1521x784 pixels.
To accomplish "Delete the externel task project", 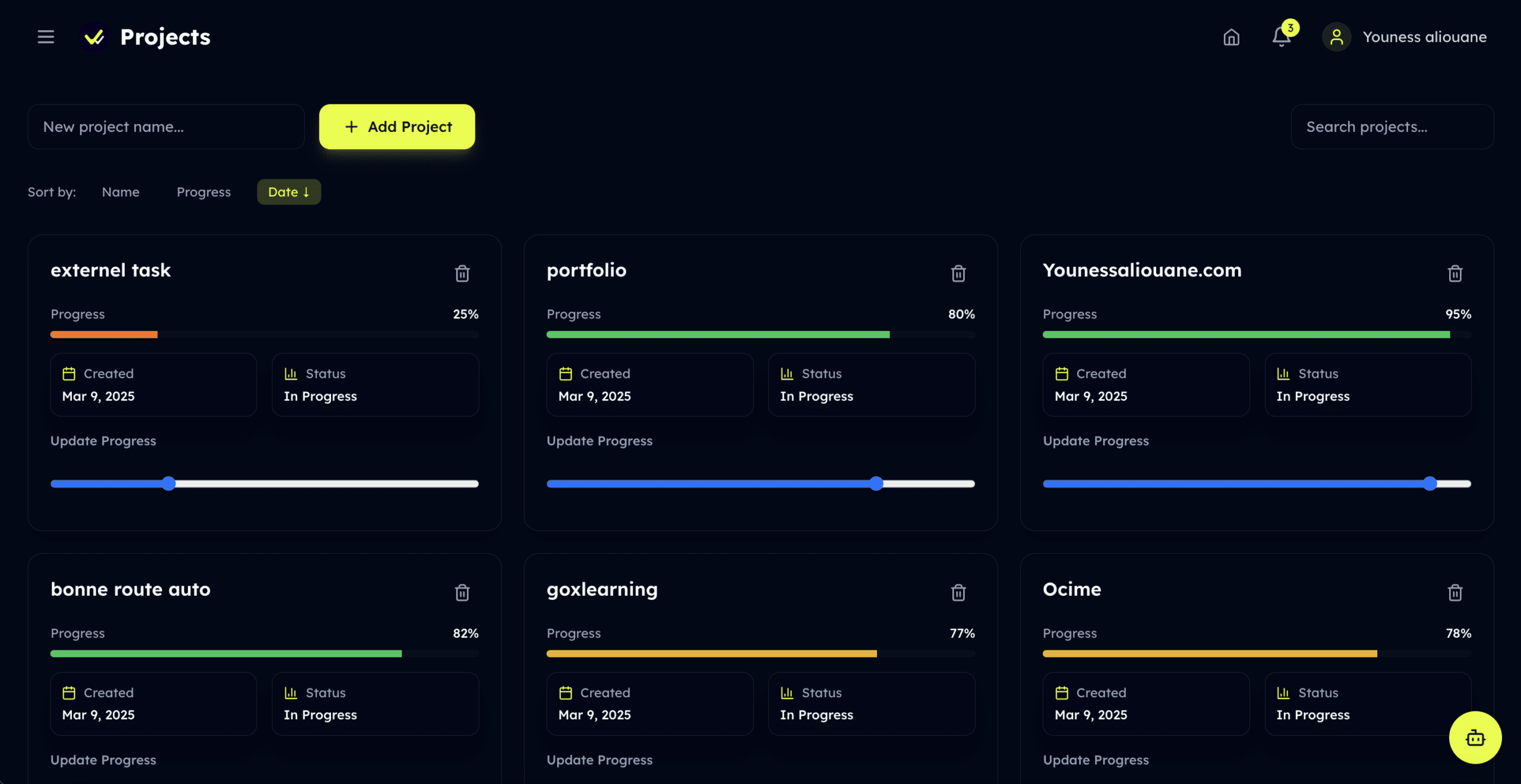I will 462,273.
